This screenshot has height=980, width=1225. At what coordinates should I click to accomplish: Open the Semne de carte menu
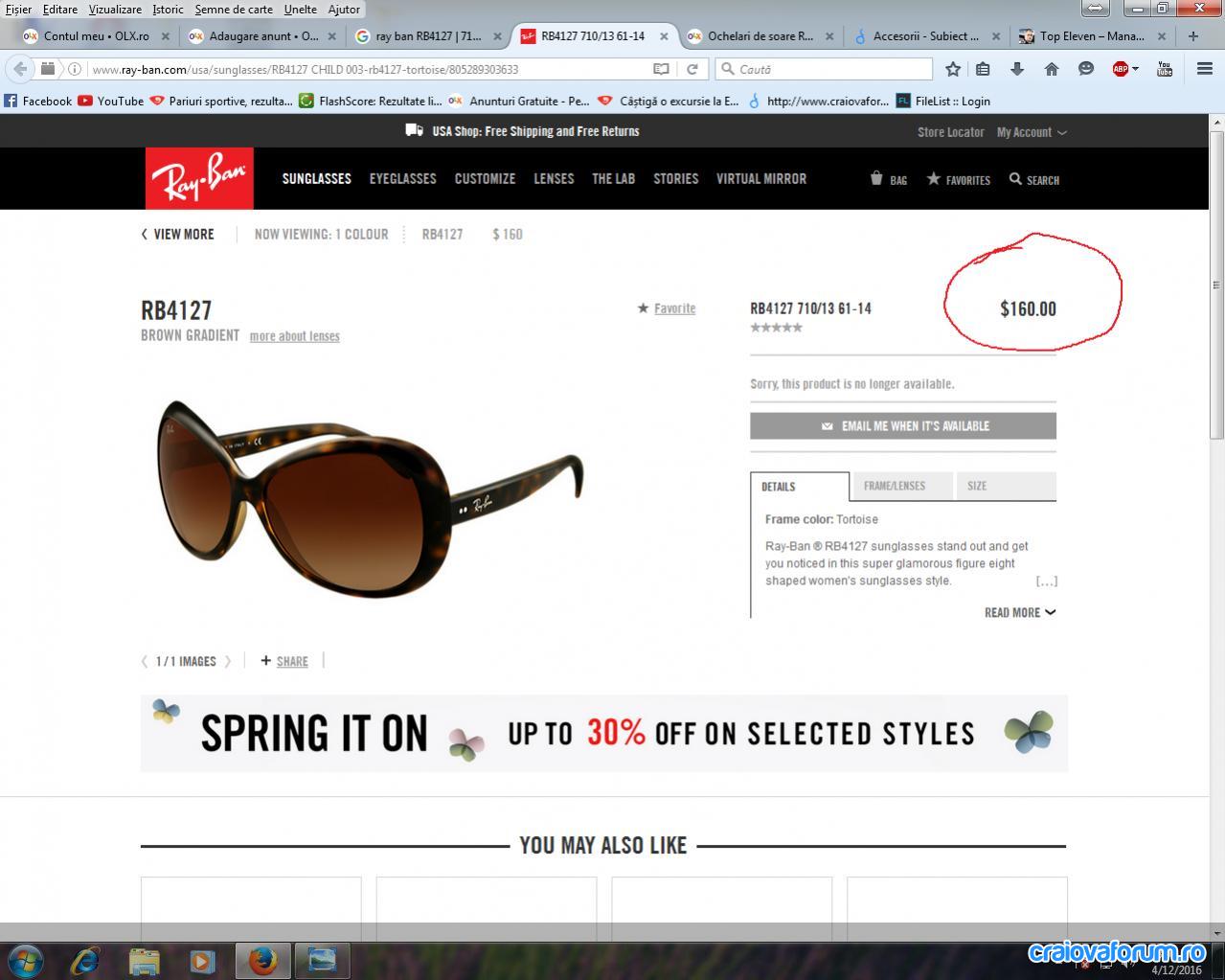point(234,9)
